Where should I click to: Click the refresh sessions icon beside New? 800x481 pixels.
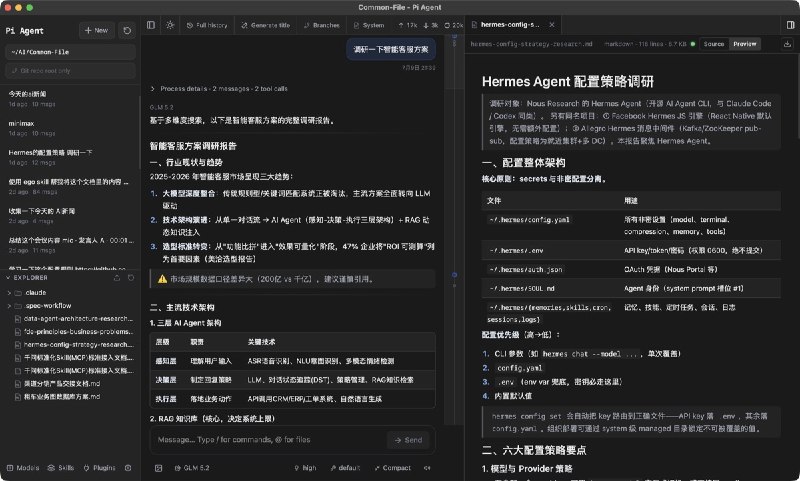pos(127,31)
